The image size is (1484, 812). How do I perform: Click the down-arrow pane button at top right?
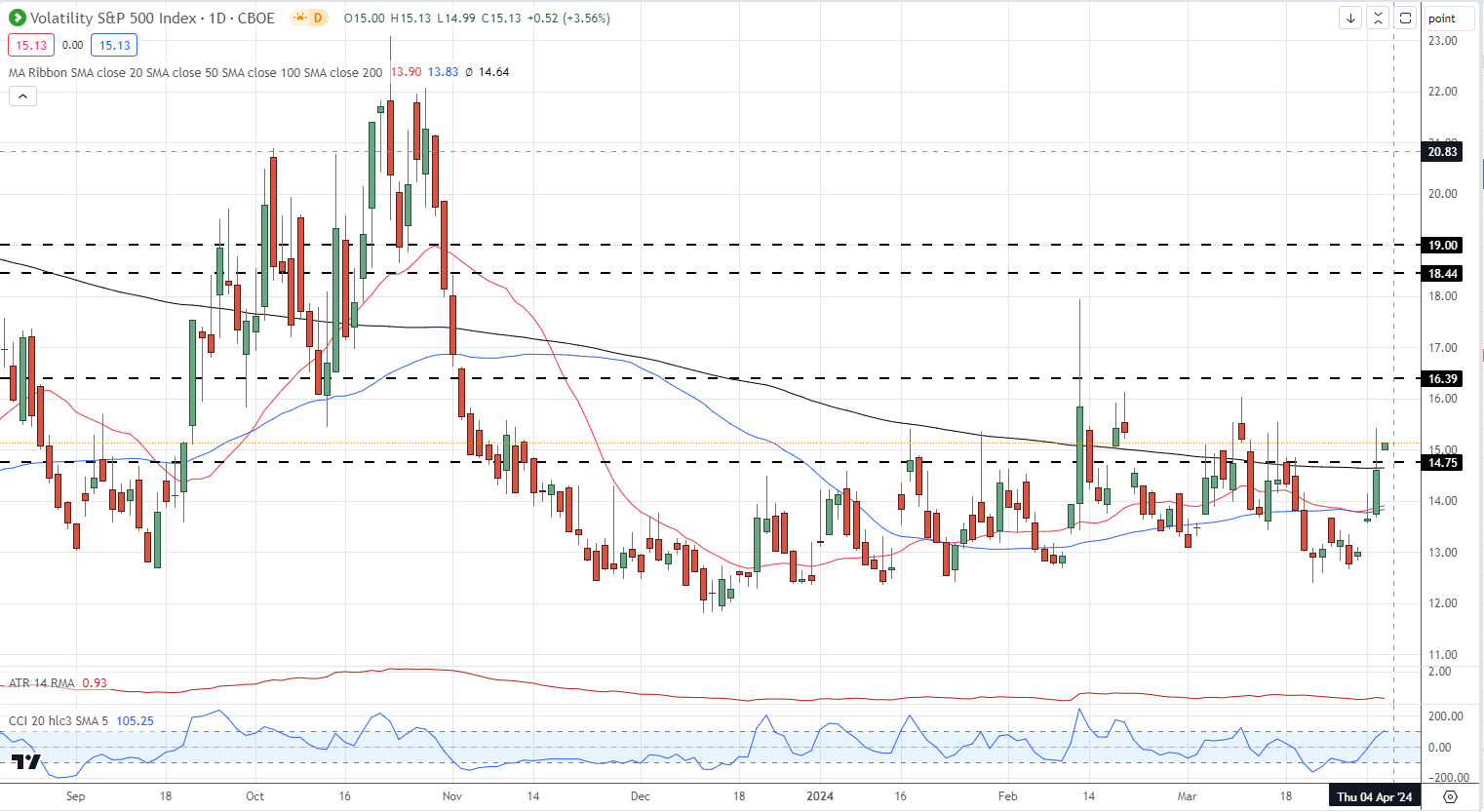pyautogui.click(x=1350, y=18)
